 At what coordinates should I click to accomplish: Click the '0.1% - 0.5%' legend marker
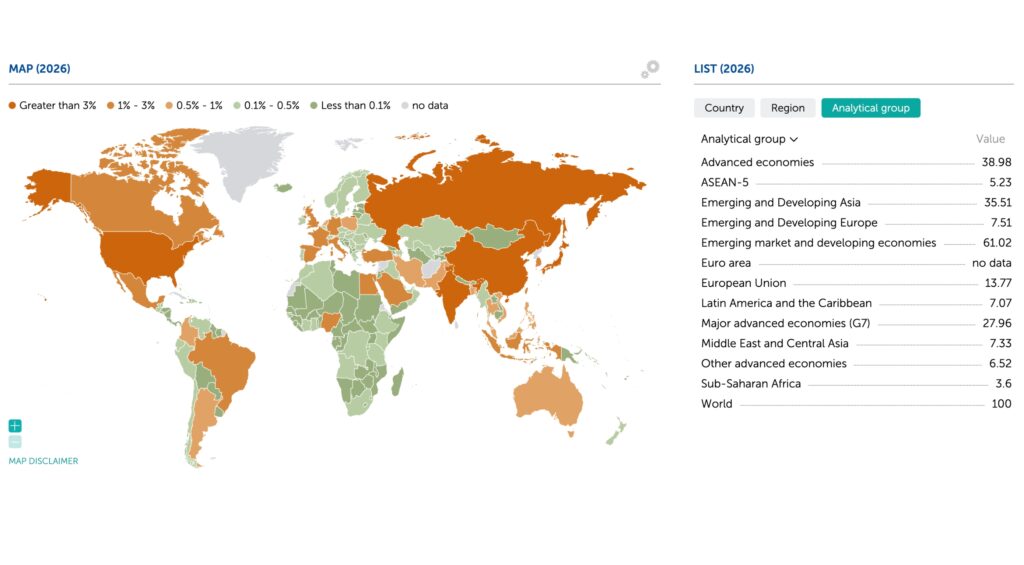237,105
